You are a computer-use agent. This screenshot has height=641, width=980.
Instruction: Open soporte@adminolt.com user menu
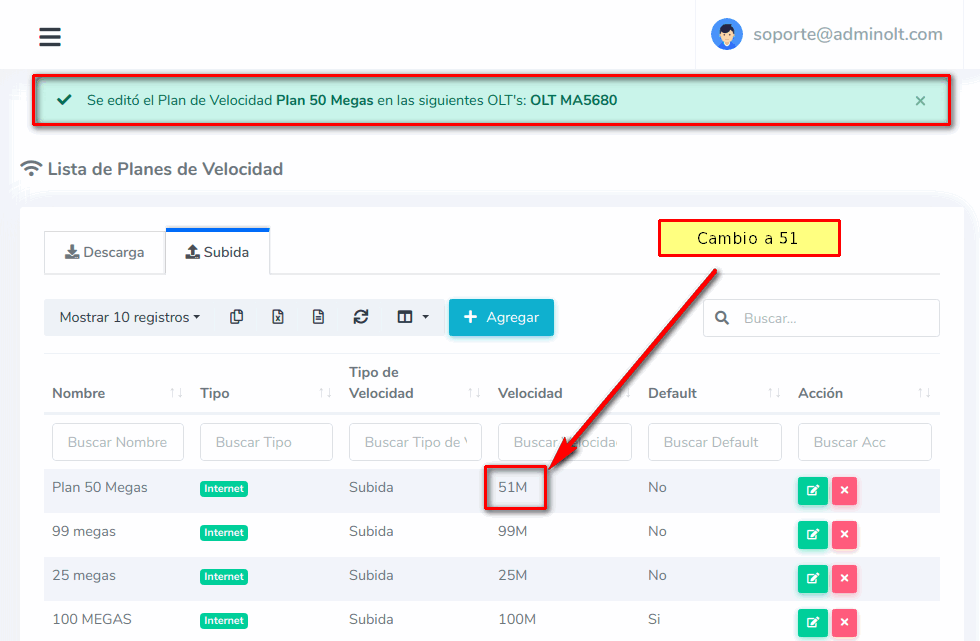[827, 35]
